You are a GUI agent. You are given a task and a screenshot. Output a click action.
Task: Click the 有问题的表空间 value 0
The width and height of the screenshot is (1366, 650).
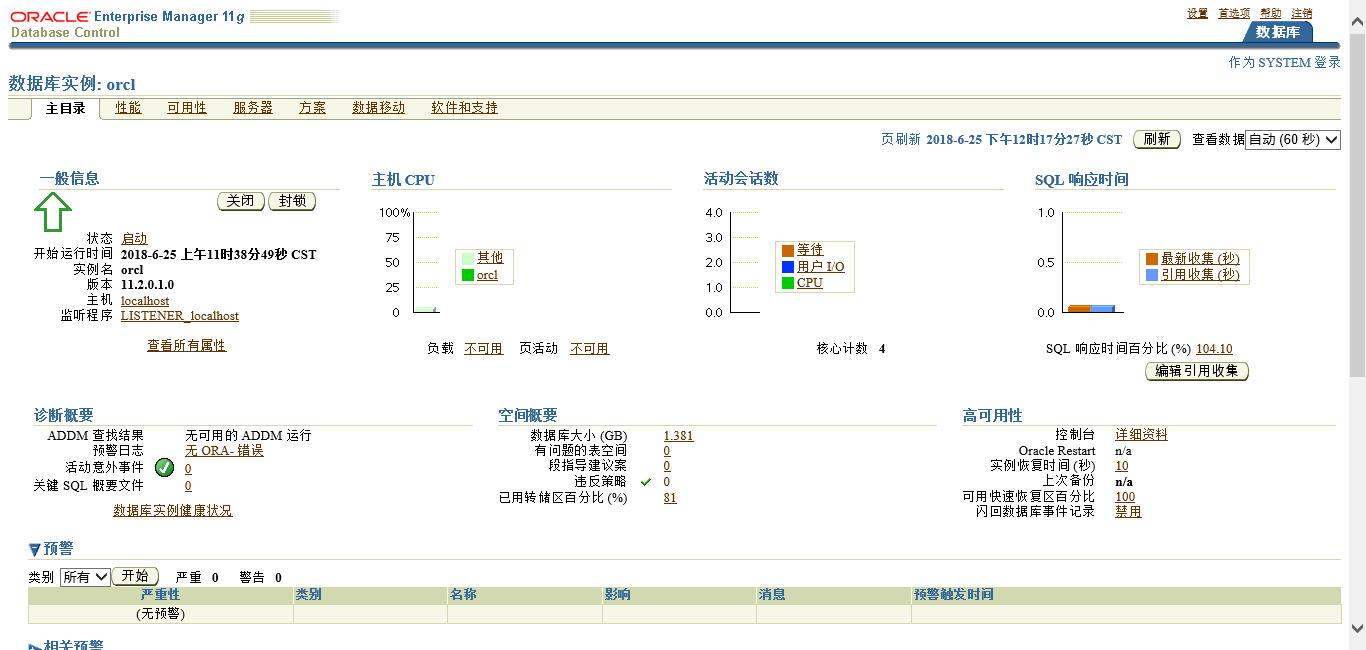(x=667, y=451)
